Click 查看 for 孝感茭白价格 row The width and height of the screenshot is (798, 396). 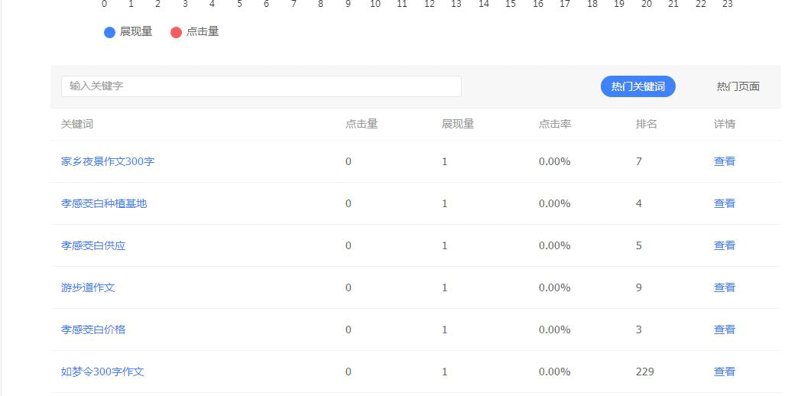pos(724,329)
